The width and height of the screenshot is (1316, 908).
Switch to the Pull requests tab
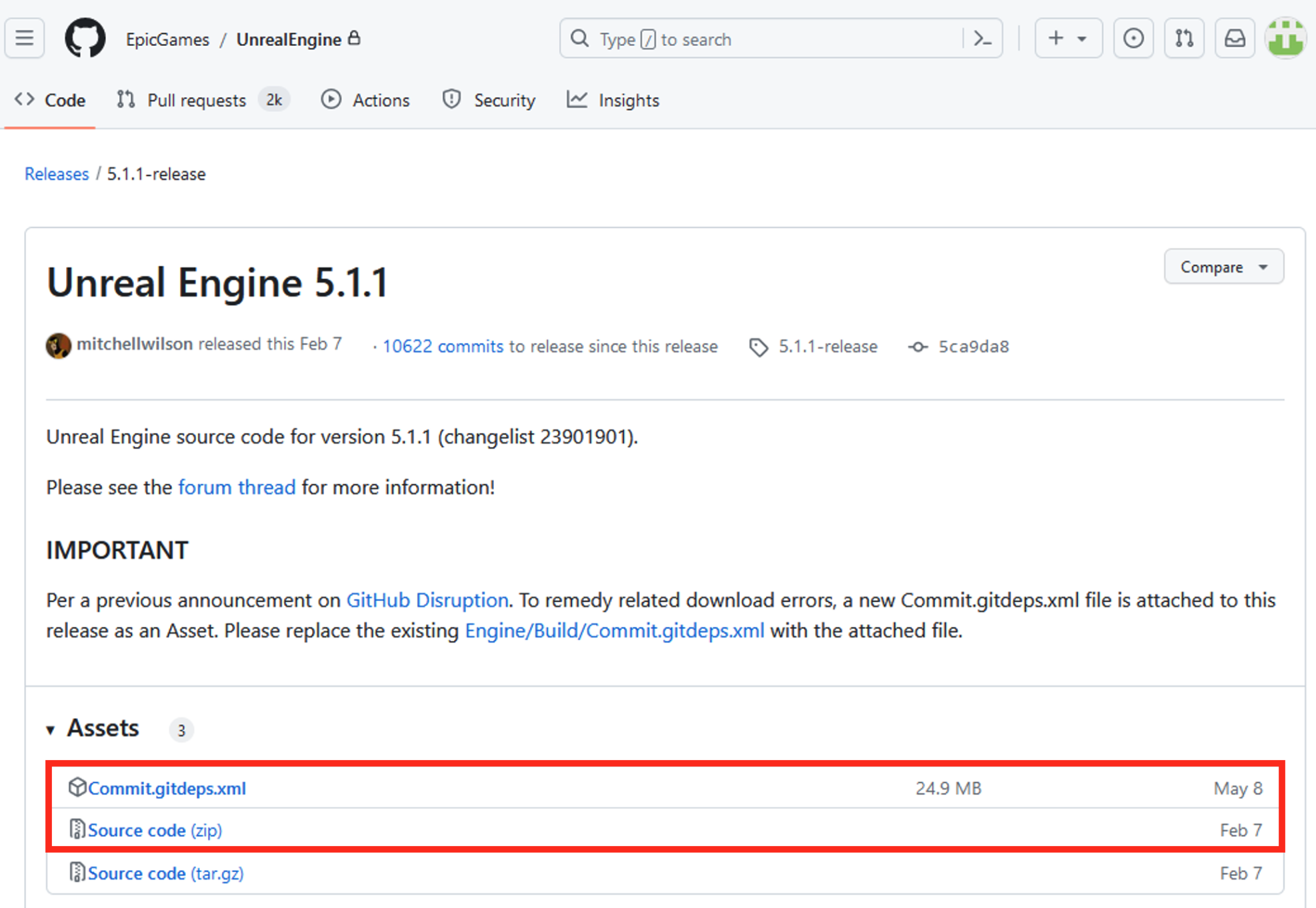point(196,100)
